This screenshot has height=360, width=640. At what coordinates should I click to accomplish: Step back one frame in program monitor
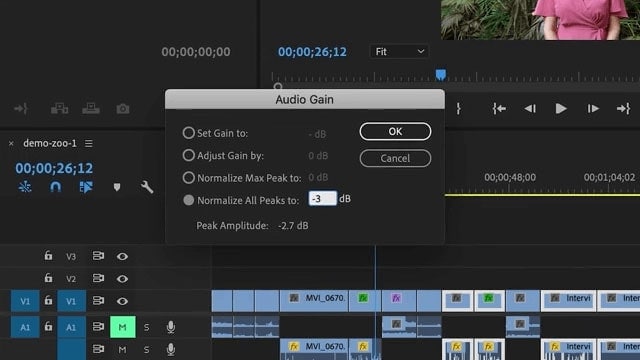coord(530,109)
